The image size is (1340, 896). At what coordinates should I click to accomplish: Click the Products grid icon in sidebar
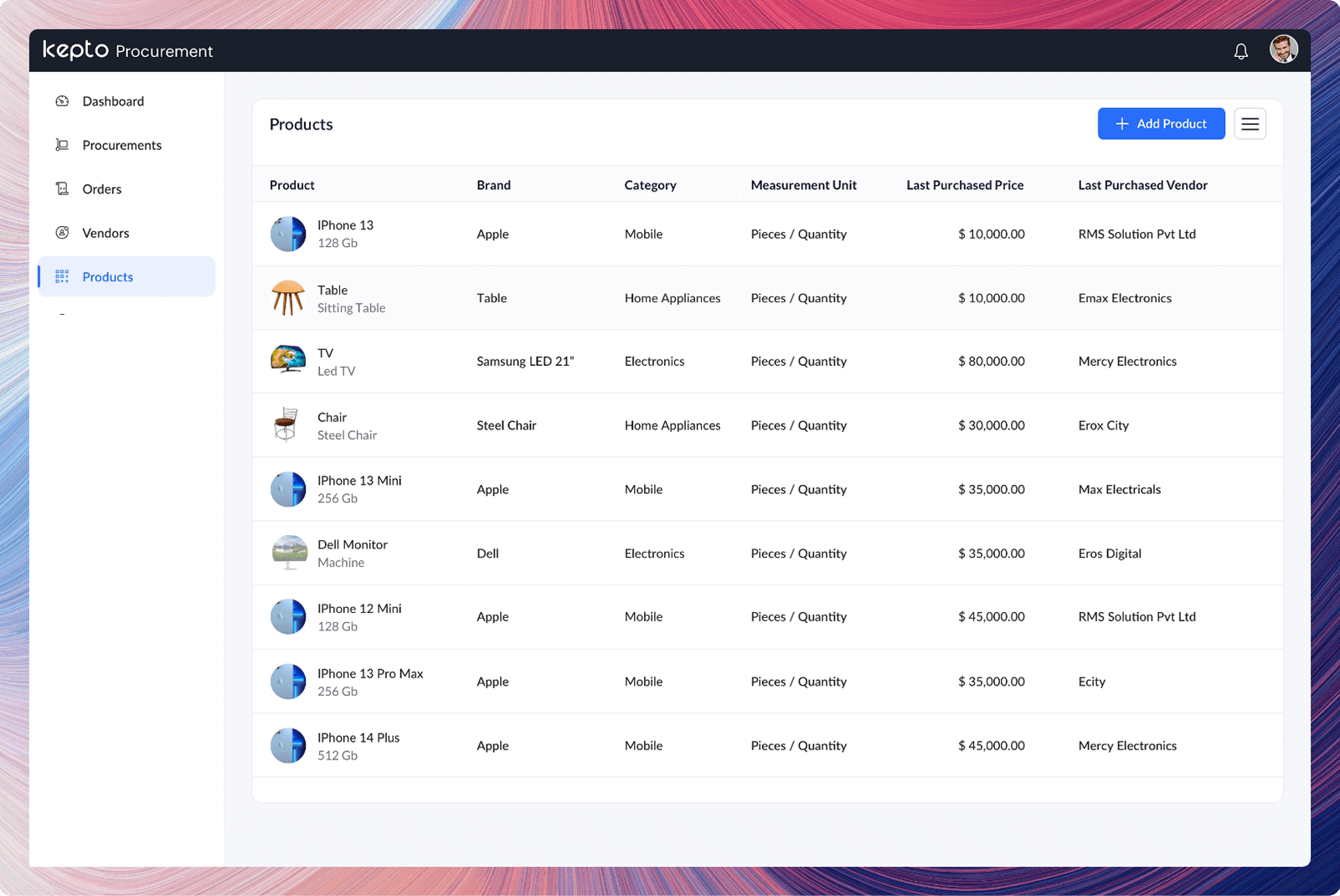point(62,276)
